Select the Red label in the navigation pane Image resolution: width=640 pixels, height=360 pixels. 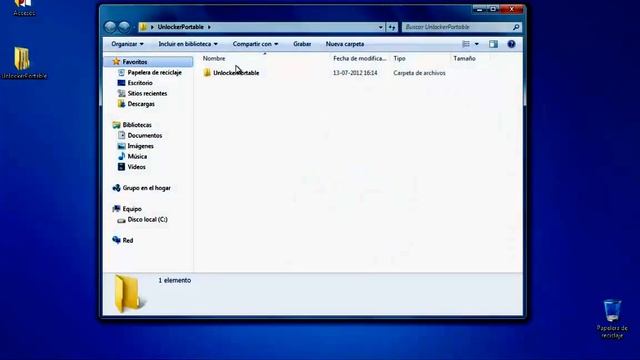coord(128,240)
